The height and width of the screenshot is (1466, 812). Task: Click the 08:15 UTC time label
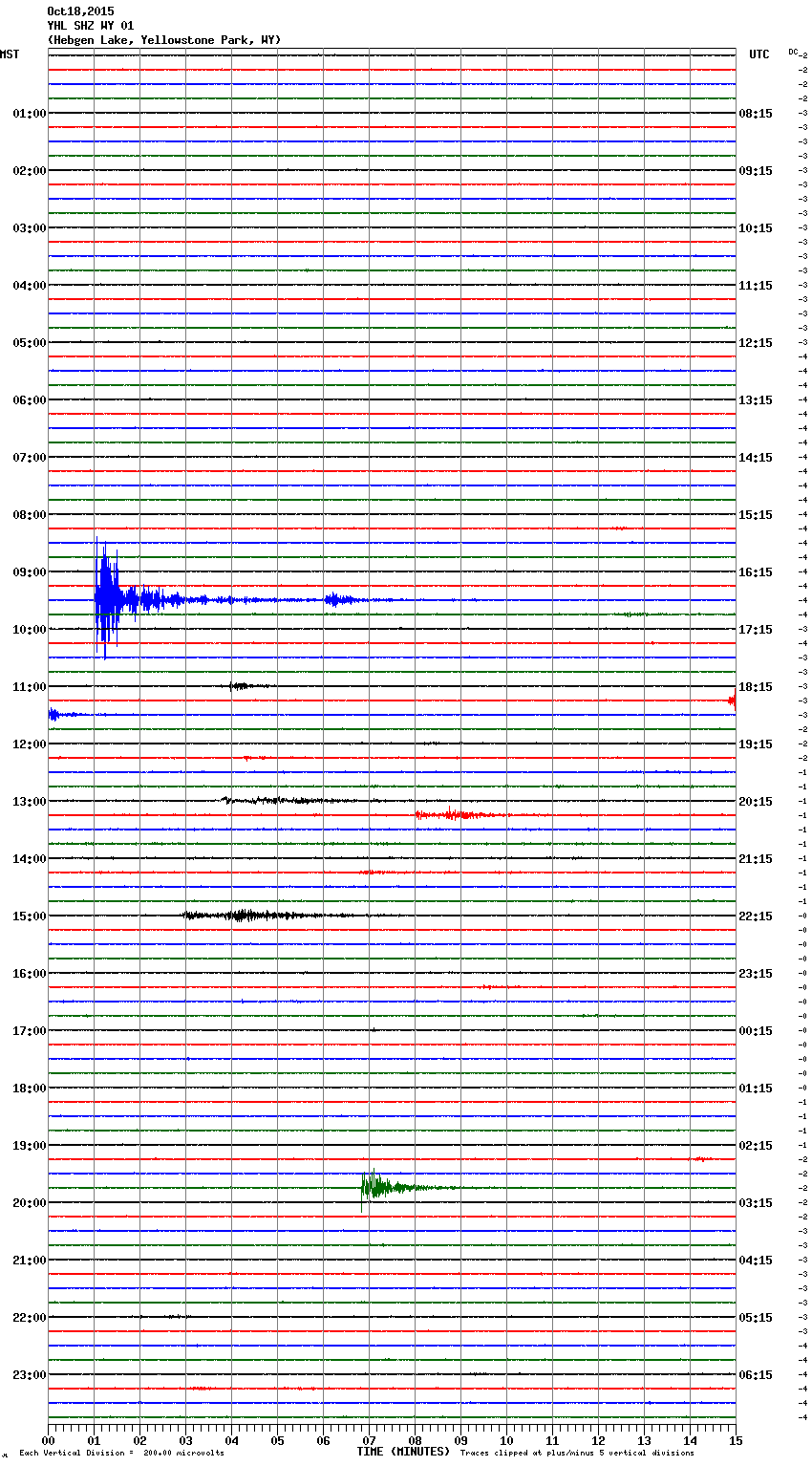[756, 114]
